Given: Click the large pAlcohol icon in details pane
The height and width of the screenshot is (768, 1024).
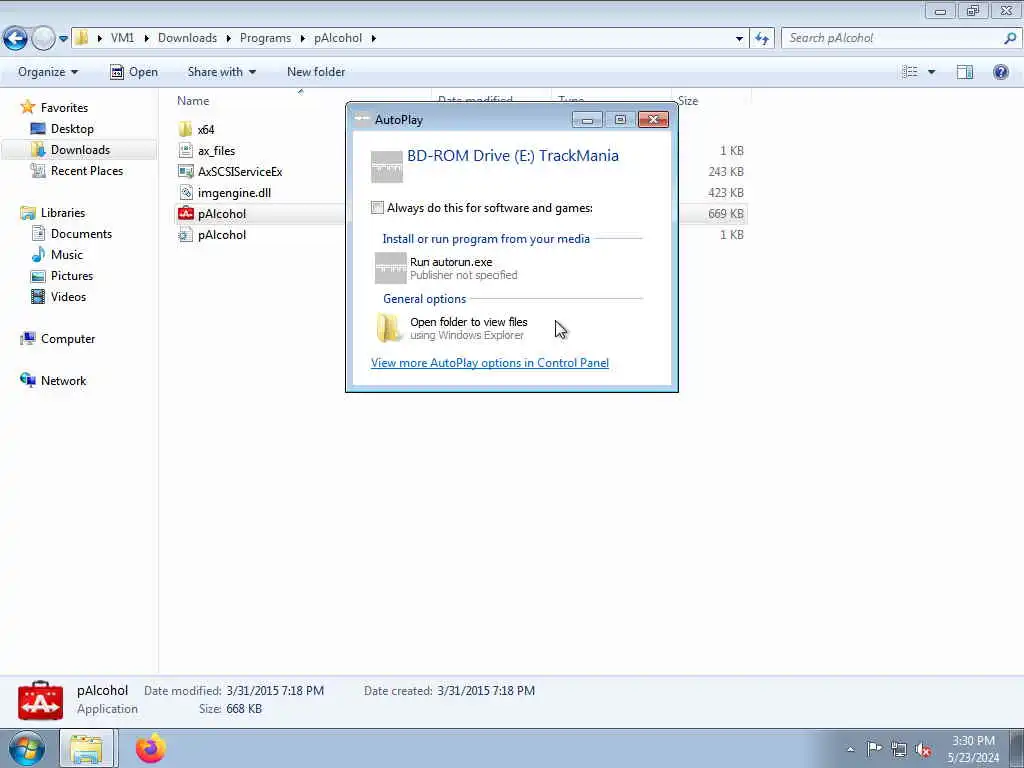Looking at the screenshot, I should coord(40,700).
